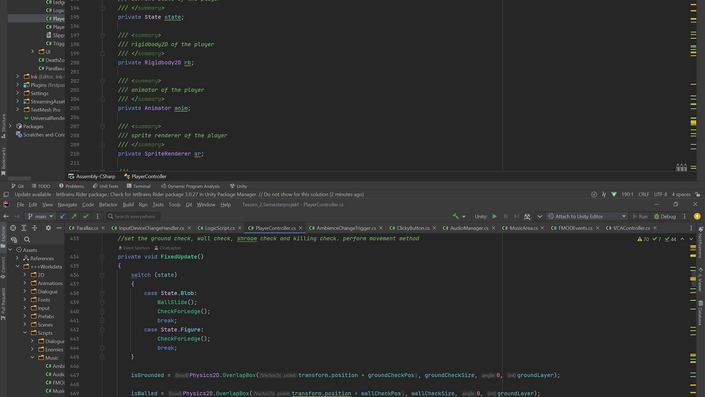Click the lambda icon in status bar
Image resolution: width=705 pixels, height=397 pixels.
(604, 194)
